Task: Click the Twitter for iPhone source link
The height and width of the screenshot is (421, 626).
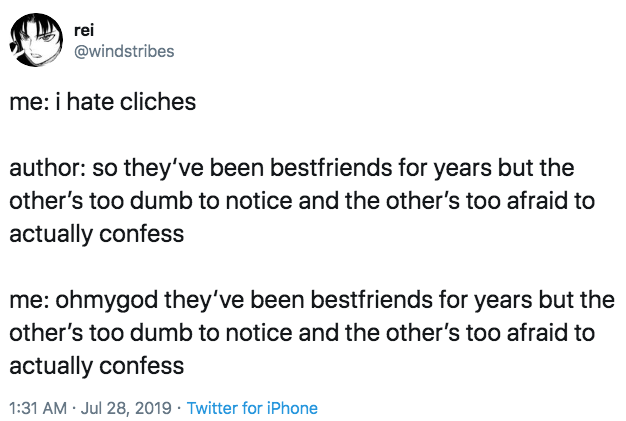Action: point(252,408)
